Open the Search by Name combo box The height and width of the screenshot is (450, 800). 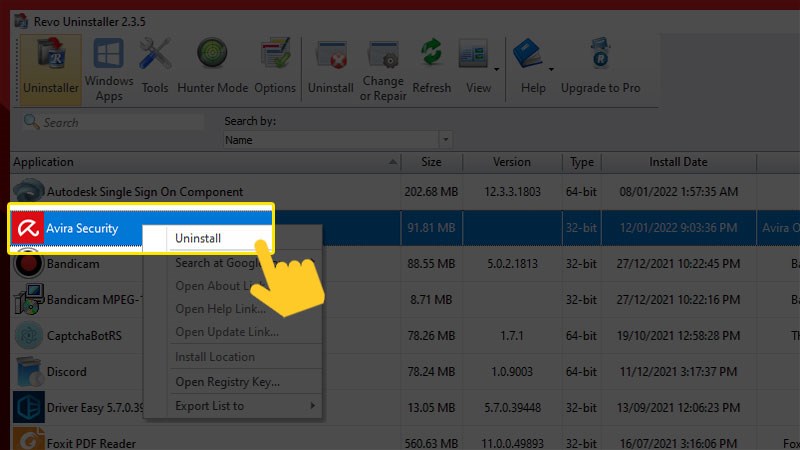[x=338, y=139]
